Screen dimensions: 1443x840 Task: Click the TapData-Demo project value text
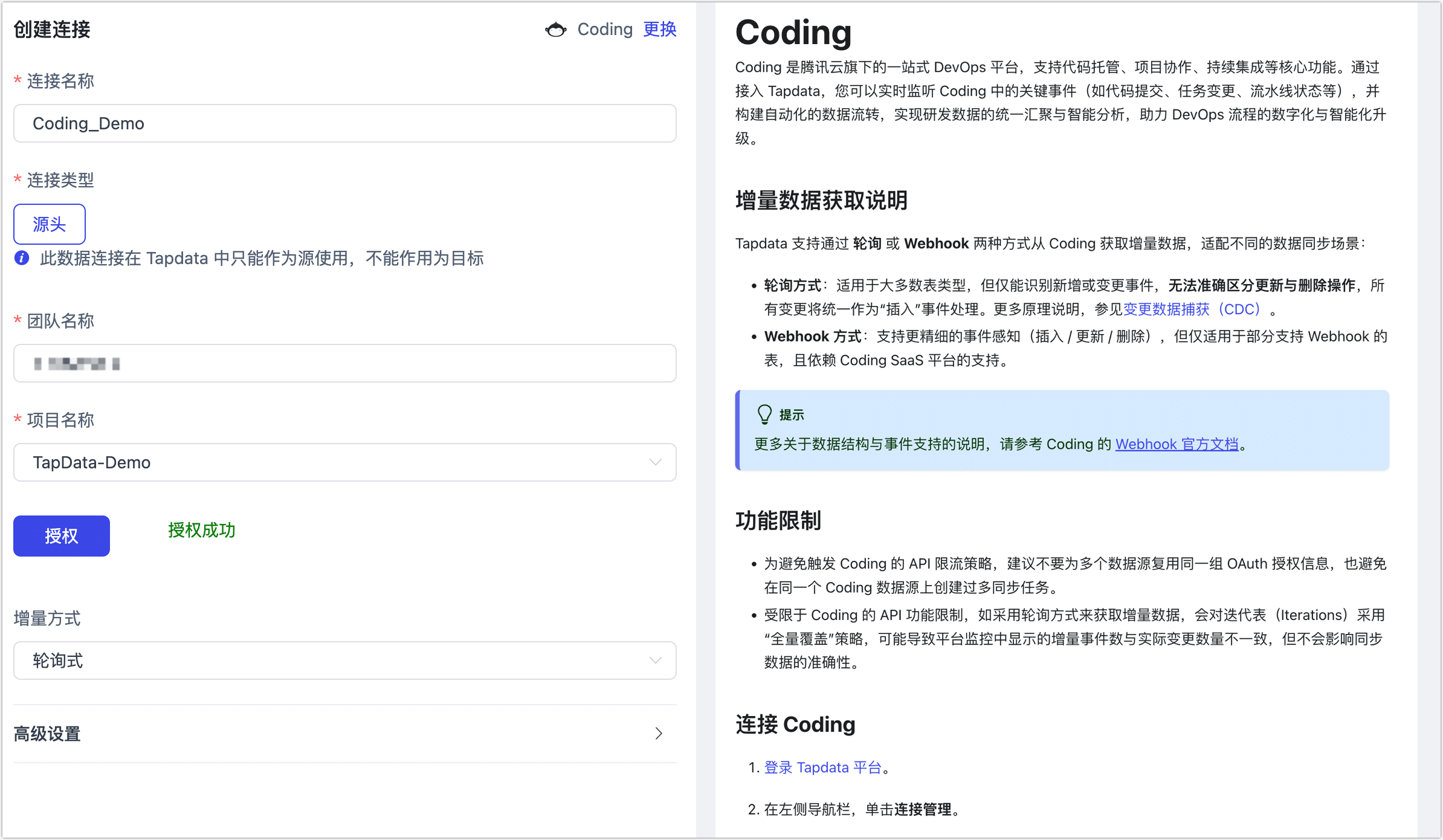[x=91, y=462]
